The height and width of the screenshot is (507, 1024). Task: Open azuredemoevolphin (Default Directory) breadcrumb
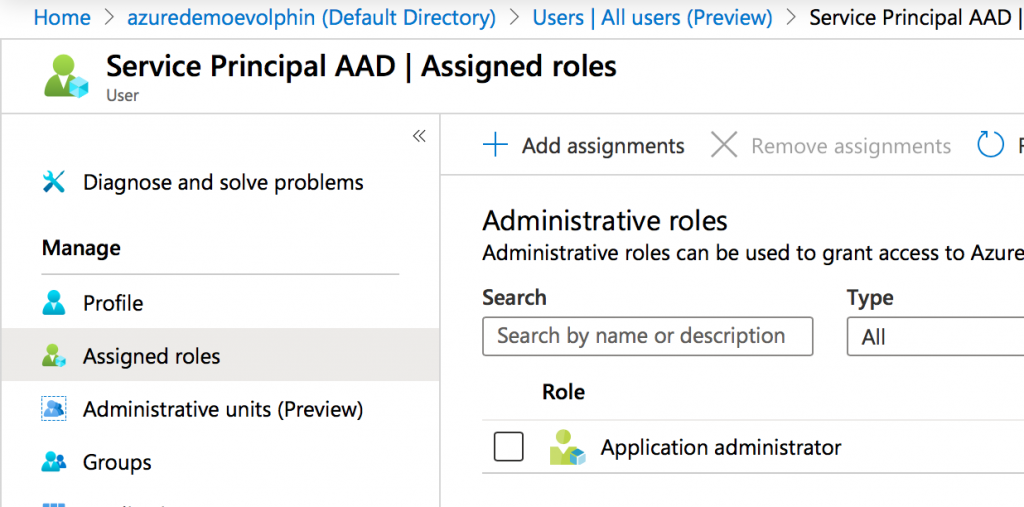[x=312, y=18]
